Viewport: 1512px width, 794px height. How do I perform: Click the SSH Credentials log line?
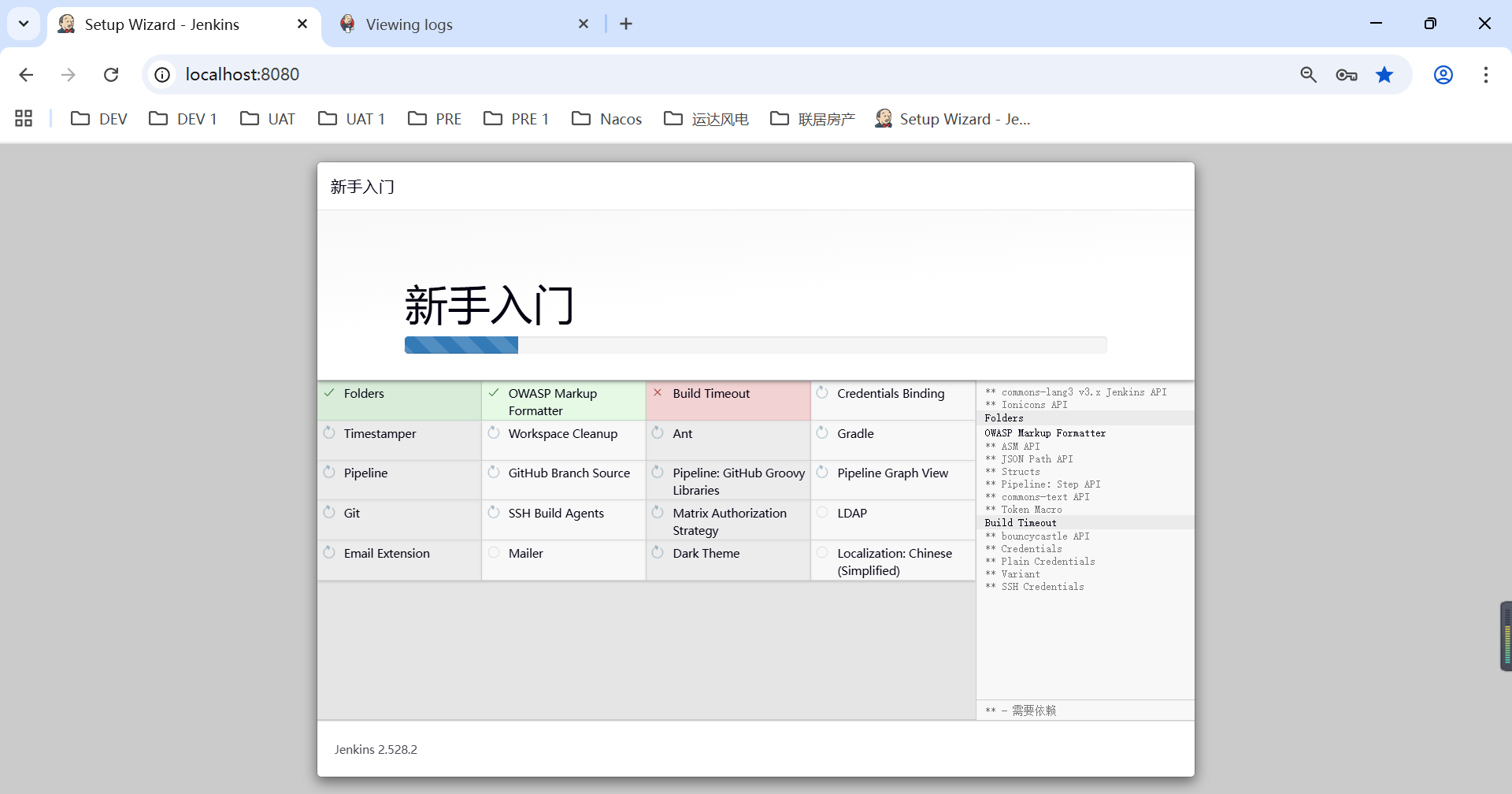[1035, 587]
